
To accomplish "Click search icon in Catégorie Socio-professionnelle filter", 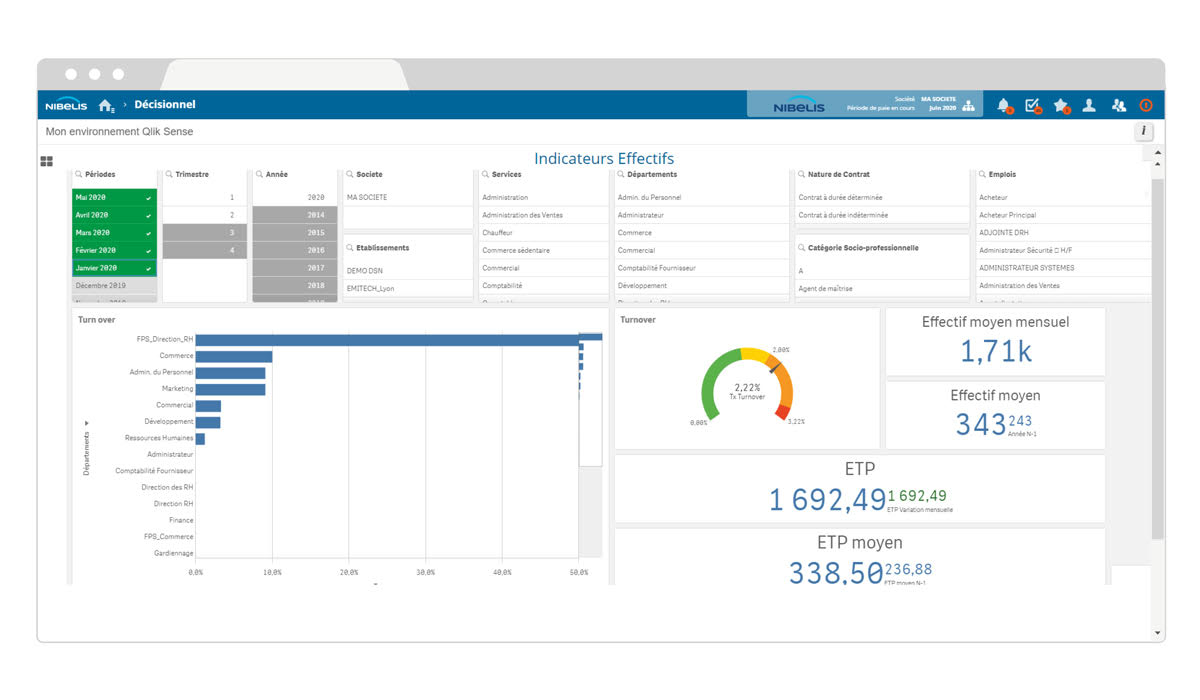I will (801, 247).
